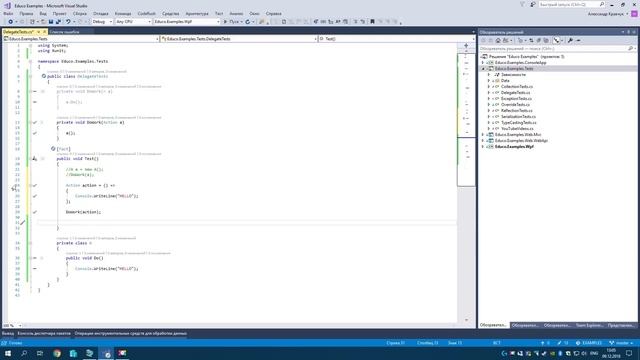Viewport: 640px width, 360px height.
Task: Open Task View on the taskbar
Action: pos(40,353)
